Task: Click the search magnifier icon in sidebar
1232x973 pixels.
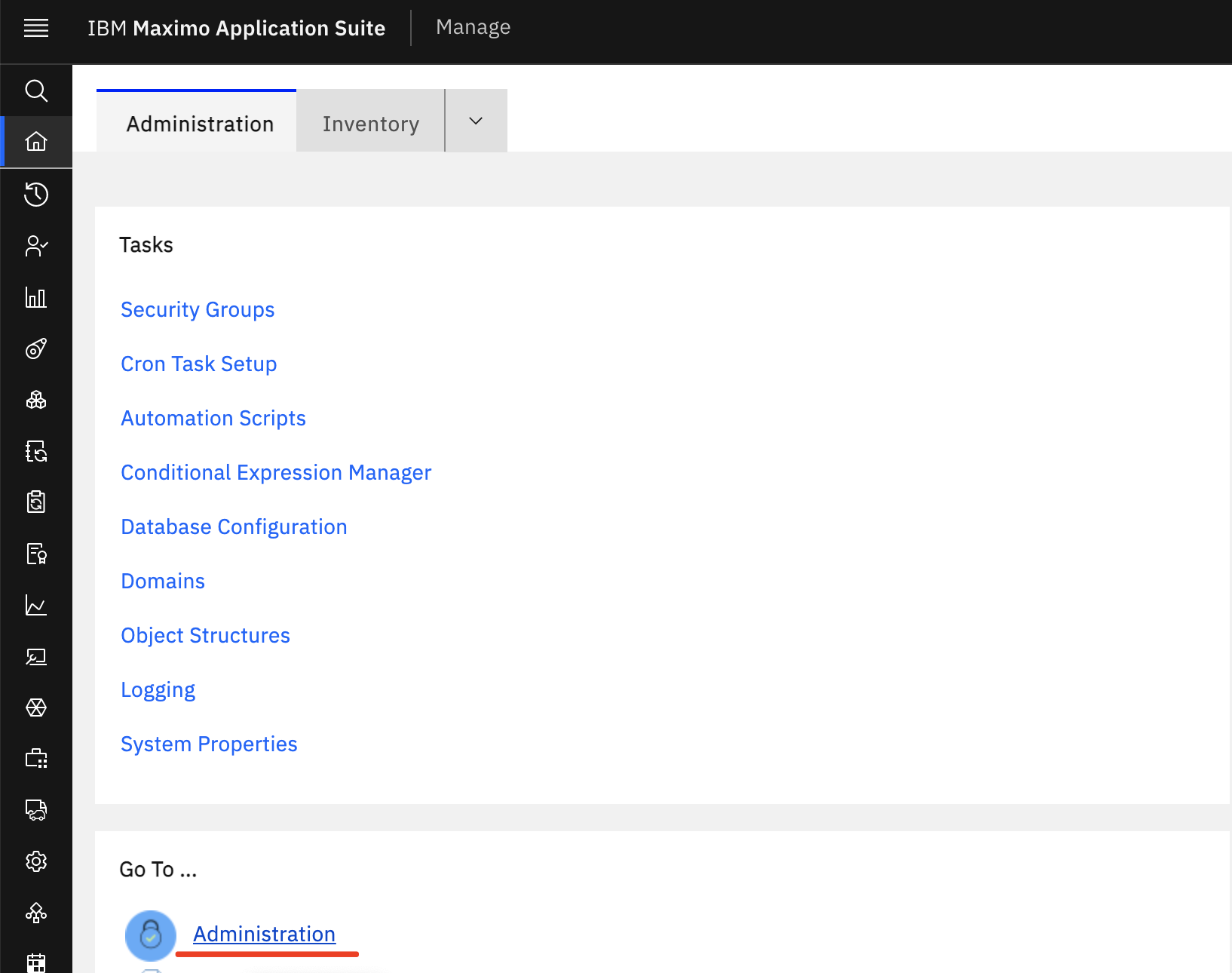Action: (36, 91)
